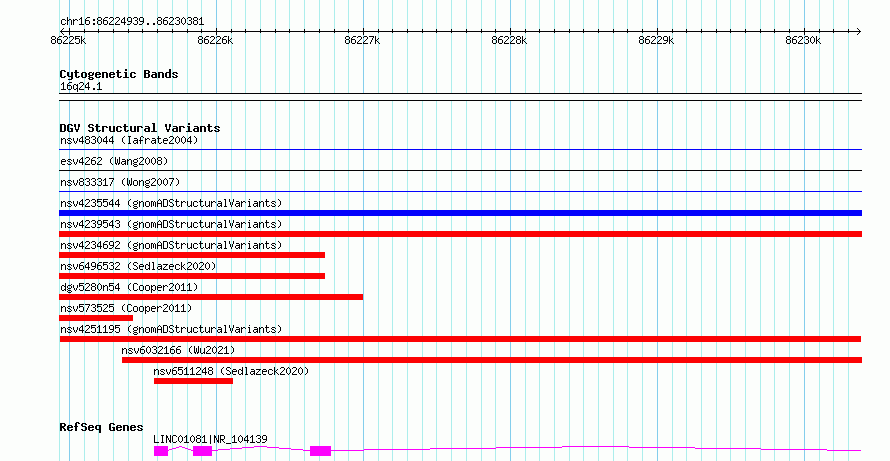Click the DGV Structural Variants track title
Screen dimensions: 890x461
point(140,128)
